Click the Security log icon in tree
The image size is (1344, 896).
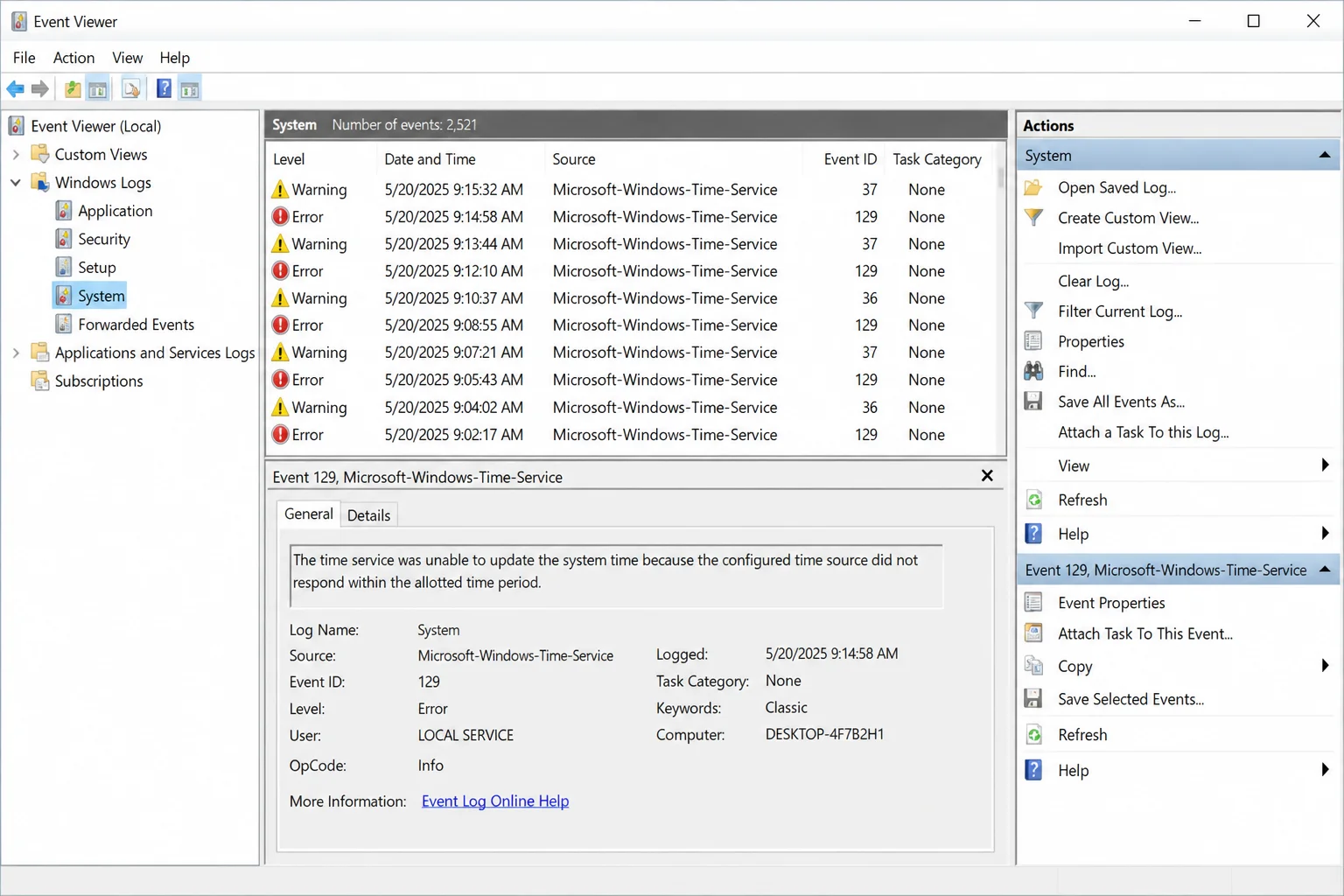[63, 239]
